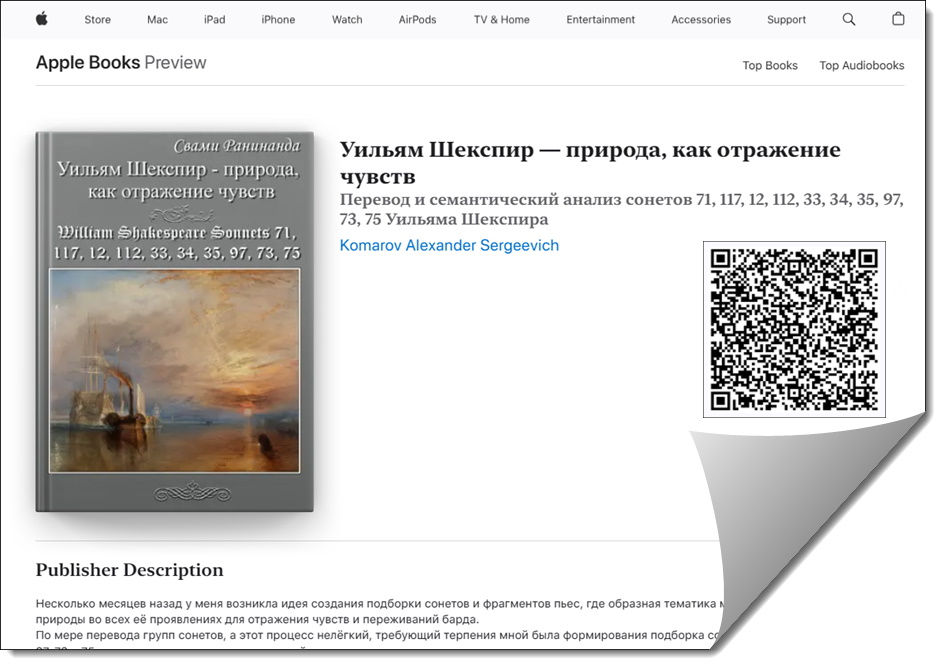
Task: Open the Watch menu item
Action: [347, 20]
